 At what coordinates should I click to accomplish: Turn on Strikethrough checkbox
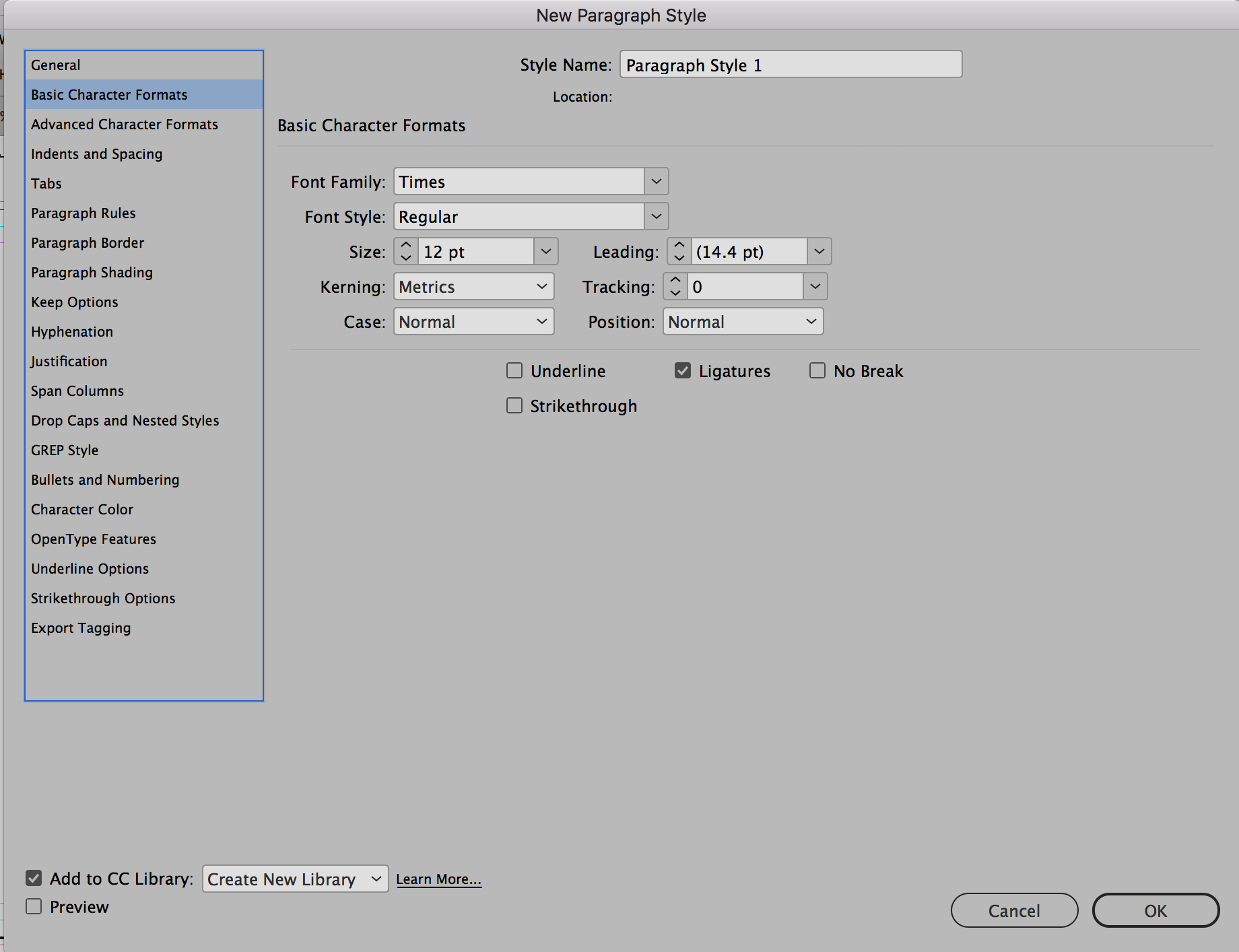[x=514, y=406]
